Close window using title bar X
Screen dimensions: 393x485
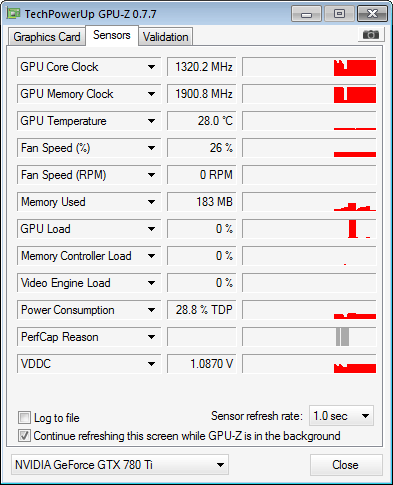pos(372,14)
